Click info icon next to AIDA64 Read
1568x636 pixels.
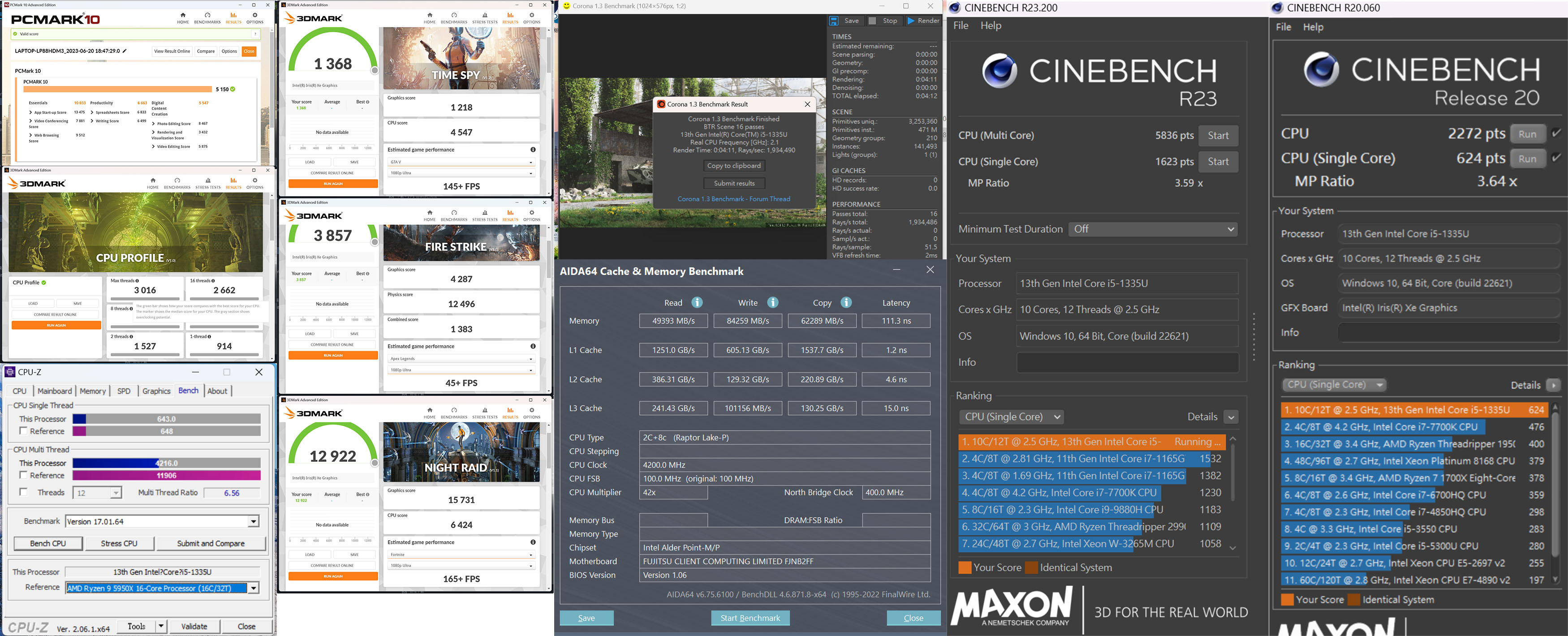point(697,302)
